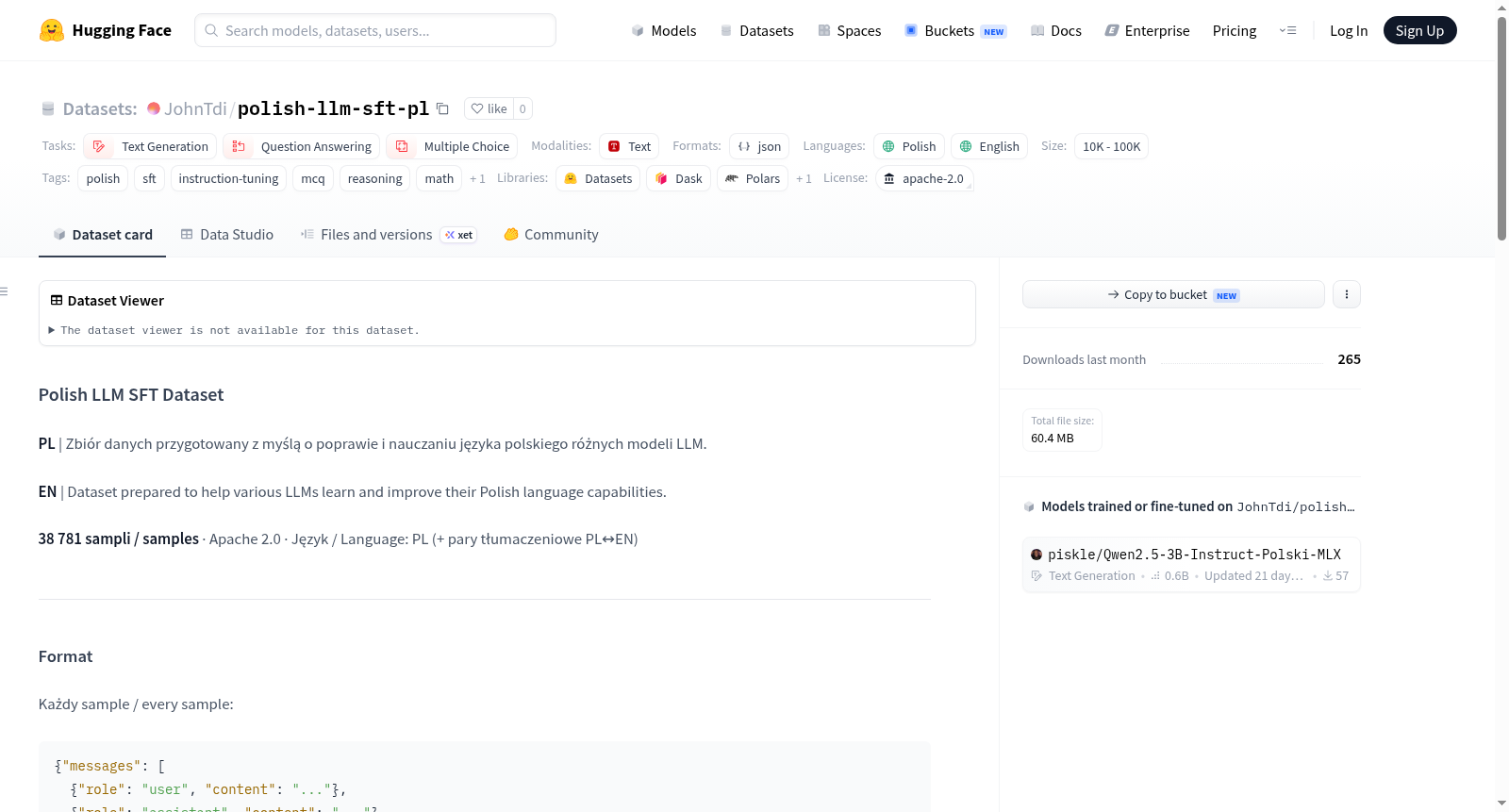Image resolution: width=1509 pixels, height=812 pixels.
Task: Click the like count number
Action: coord(522,108)
